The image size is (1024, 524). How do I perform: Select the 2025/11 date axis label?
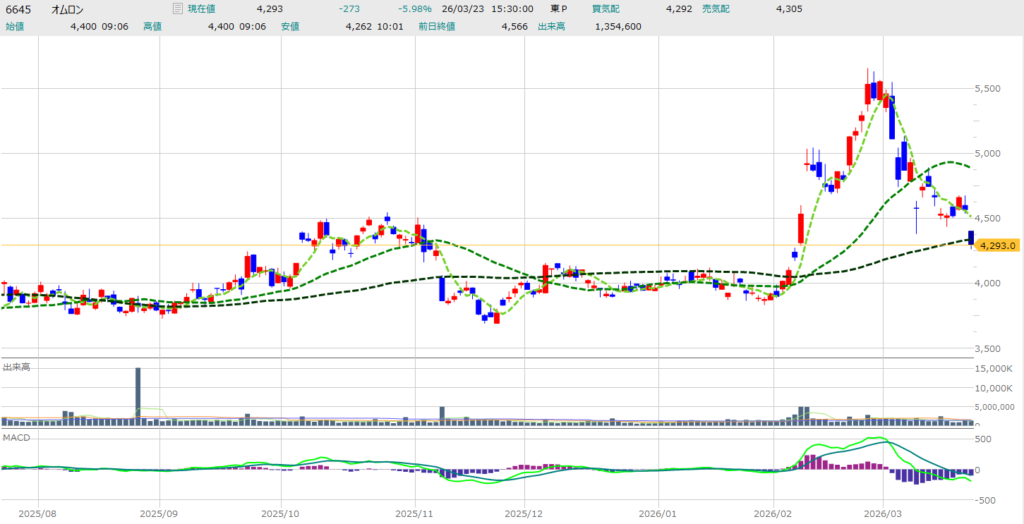coord(412,510)
